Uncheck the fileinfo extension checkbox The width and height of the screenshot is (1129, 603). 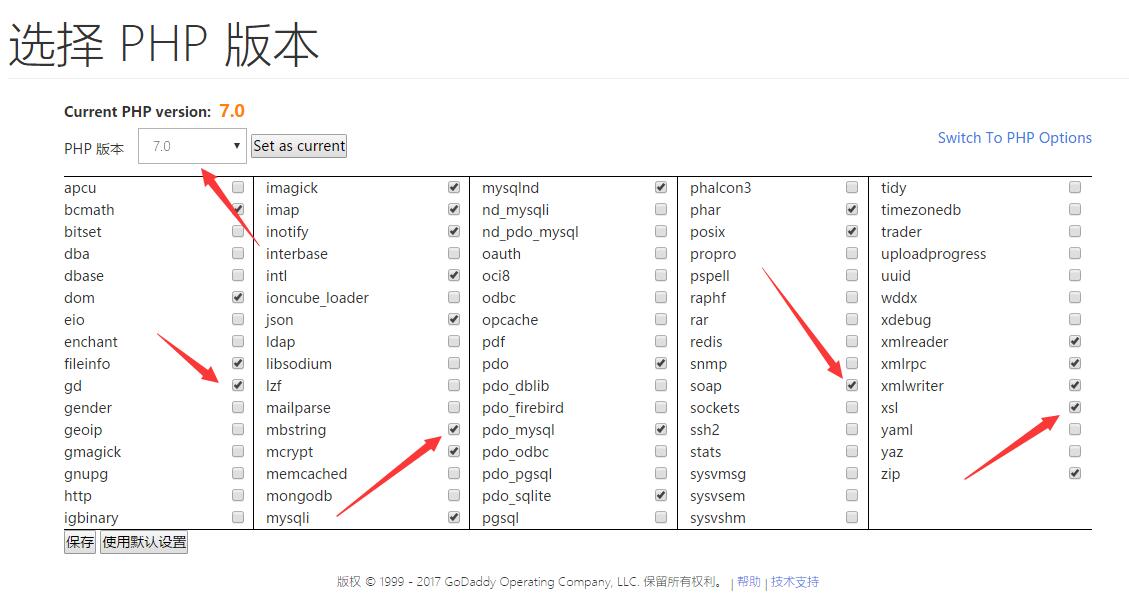coord(238,363)
